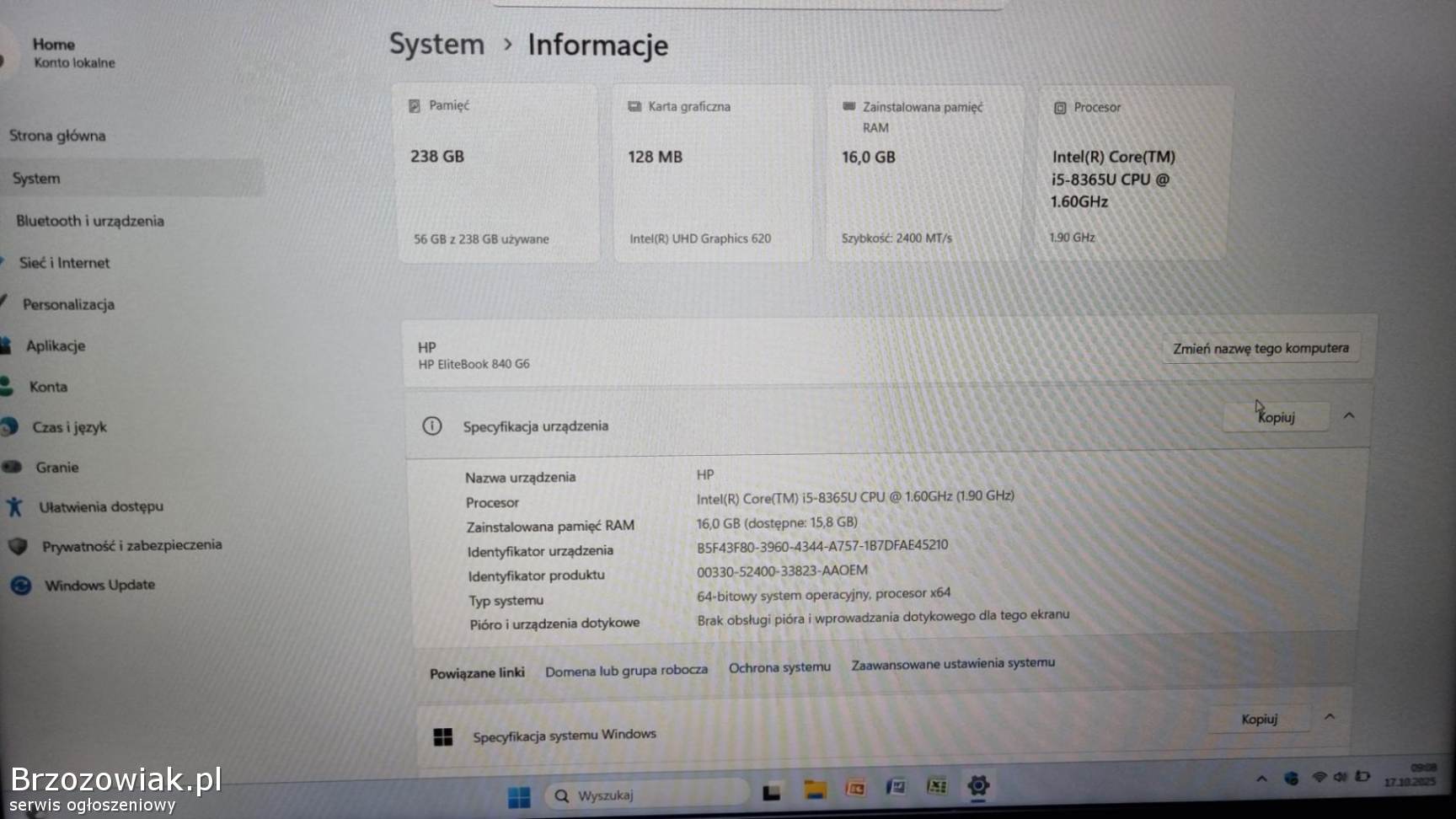Open File Explorer from taskbar
1456x819 pixels.
pos(814,790)
